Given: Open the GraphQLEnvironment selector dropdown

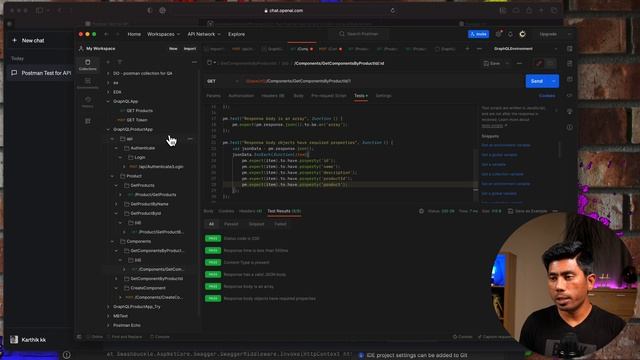Looking at the screenshot, I should coord(525,49).
